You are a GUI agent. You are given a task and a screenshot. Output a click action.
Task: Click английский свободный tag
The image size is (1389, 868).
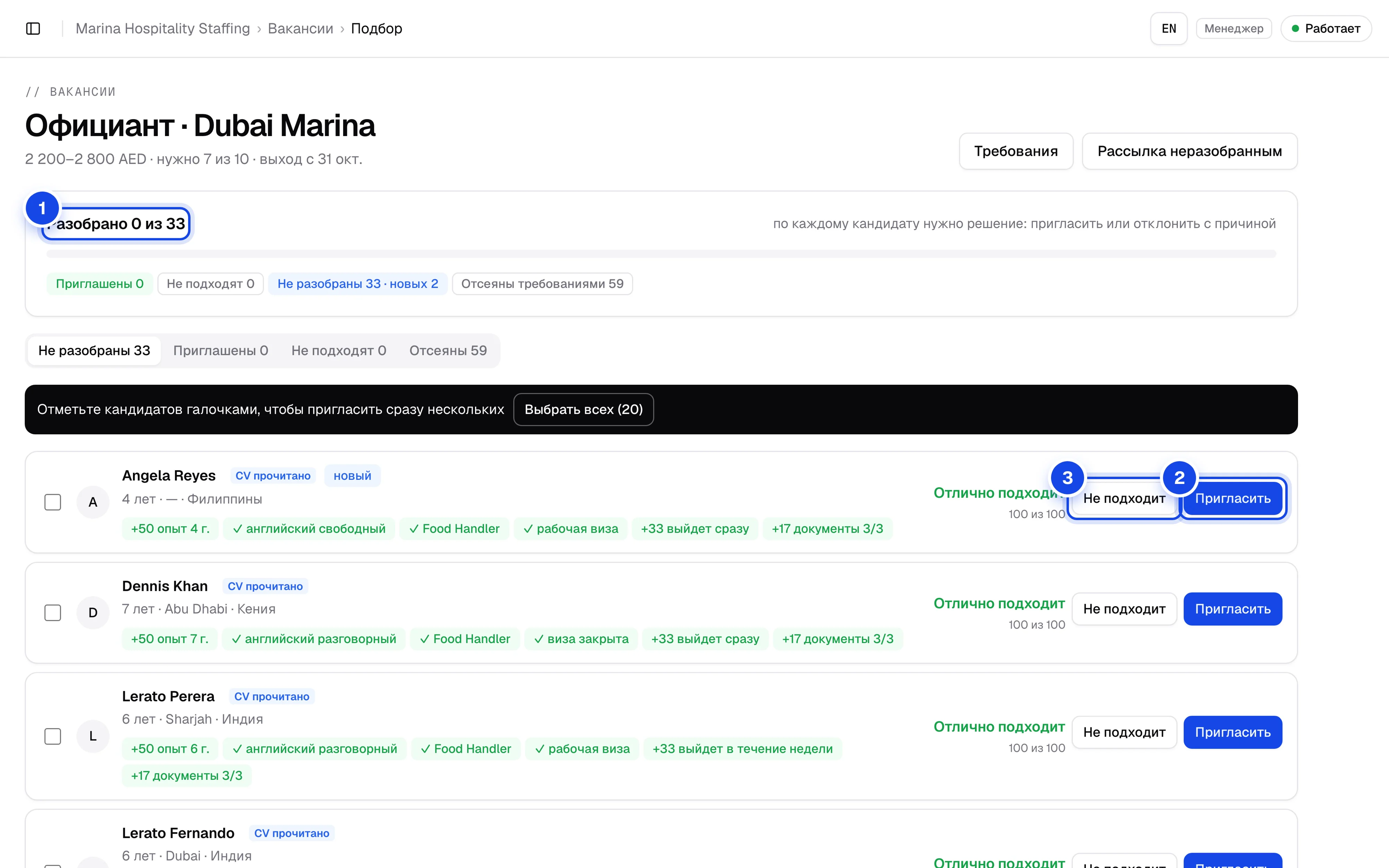click(309, 529)
